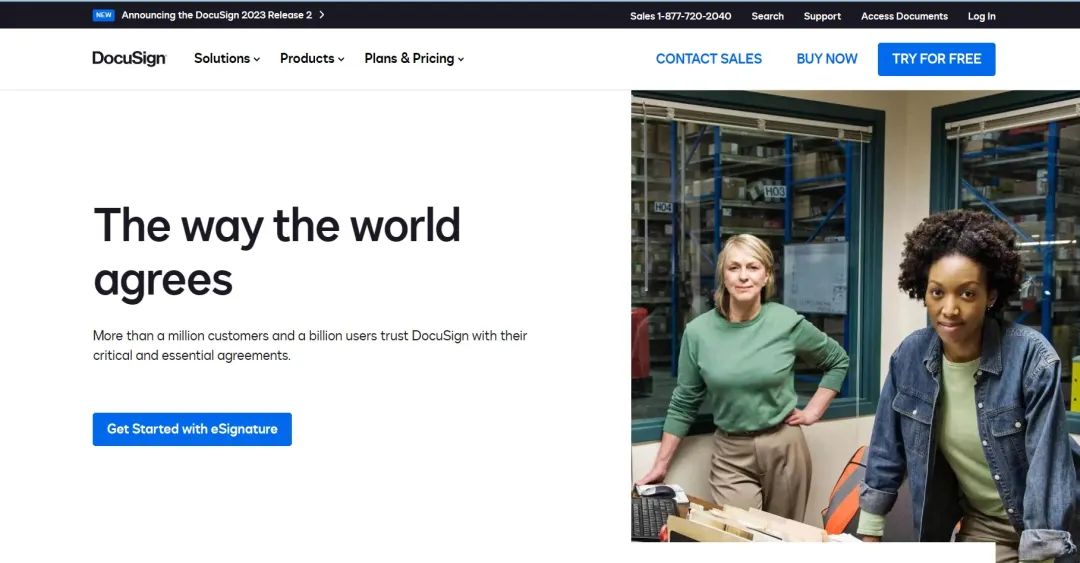Click the TRY FOR FREE button
This screenshot has height=563, width=1080.
[936, 59]
